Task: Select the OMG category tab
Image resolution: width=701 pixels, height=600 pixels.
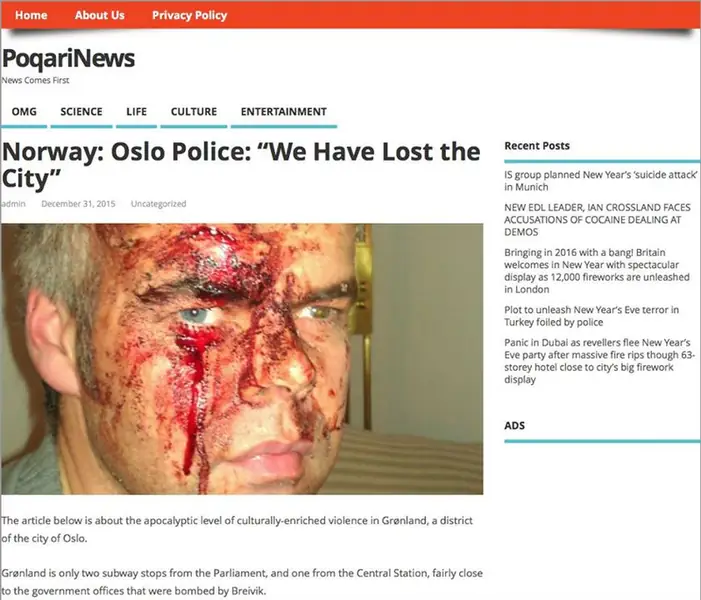Action: point(24,112)
